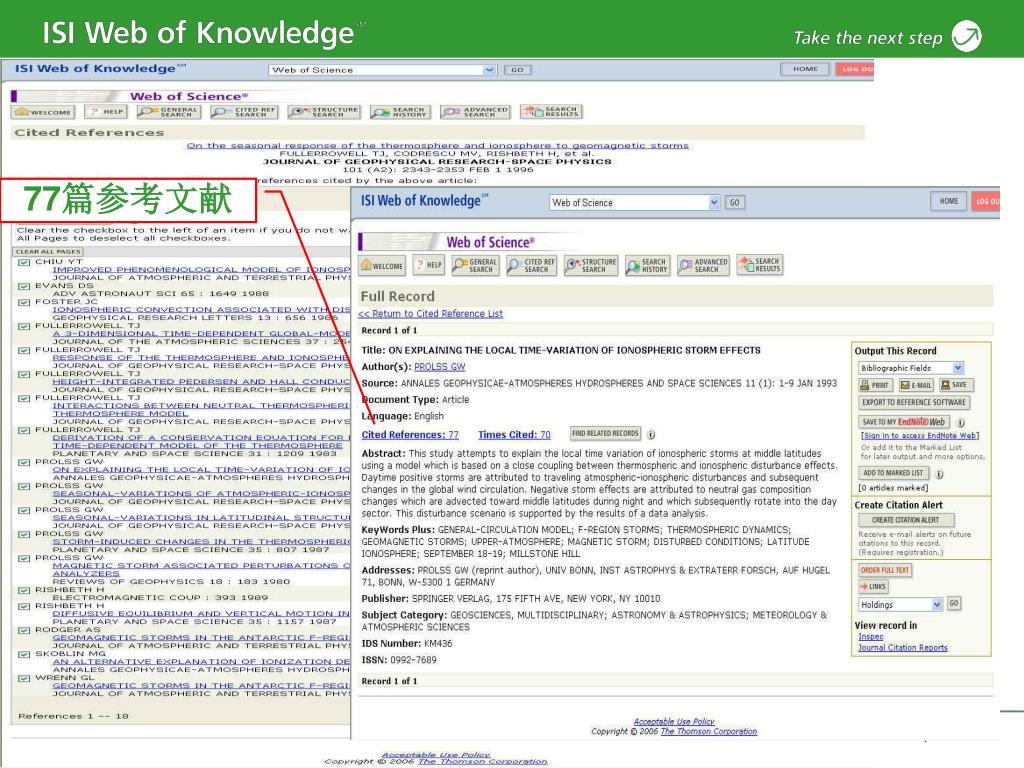Image resolution: width=1024 pixels, height=768 pixels.
Task: Uncheck the CHIU YT reference checkbox
Action: click(24, 263)
